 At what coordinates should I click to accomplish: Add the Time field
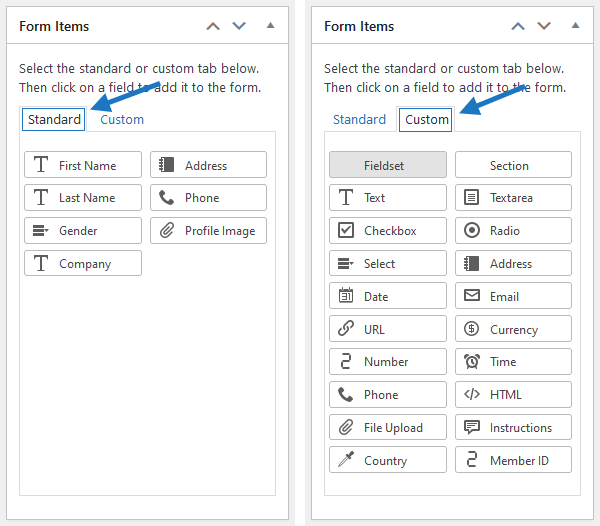(x=513, y=362)
